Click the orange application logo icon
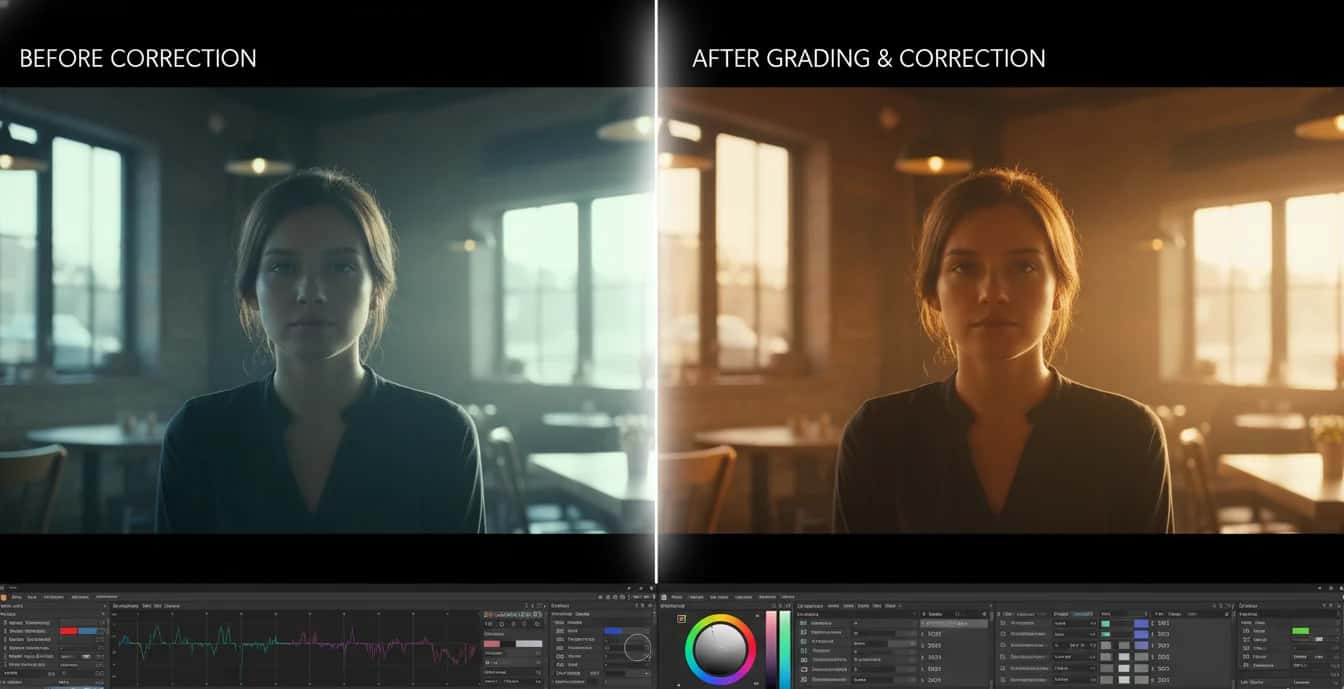1344x689 pixels. [x=4, y=598]
